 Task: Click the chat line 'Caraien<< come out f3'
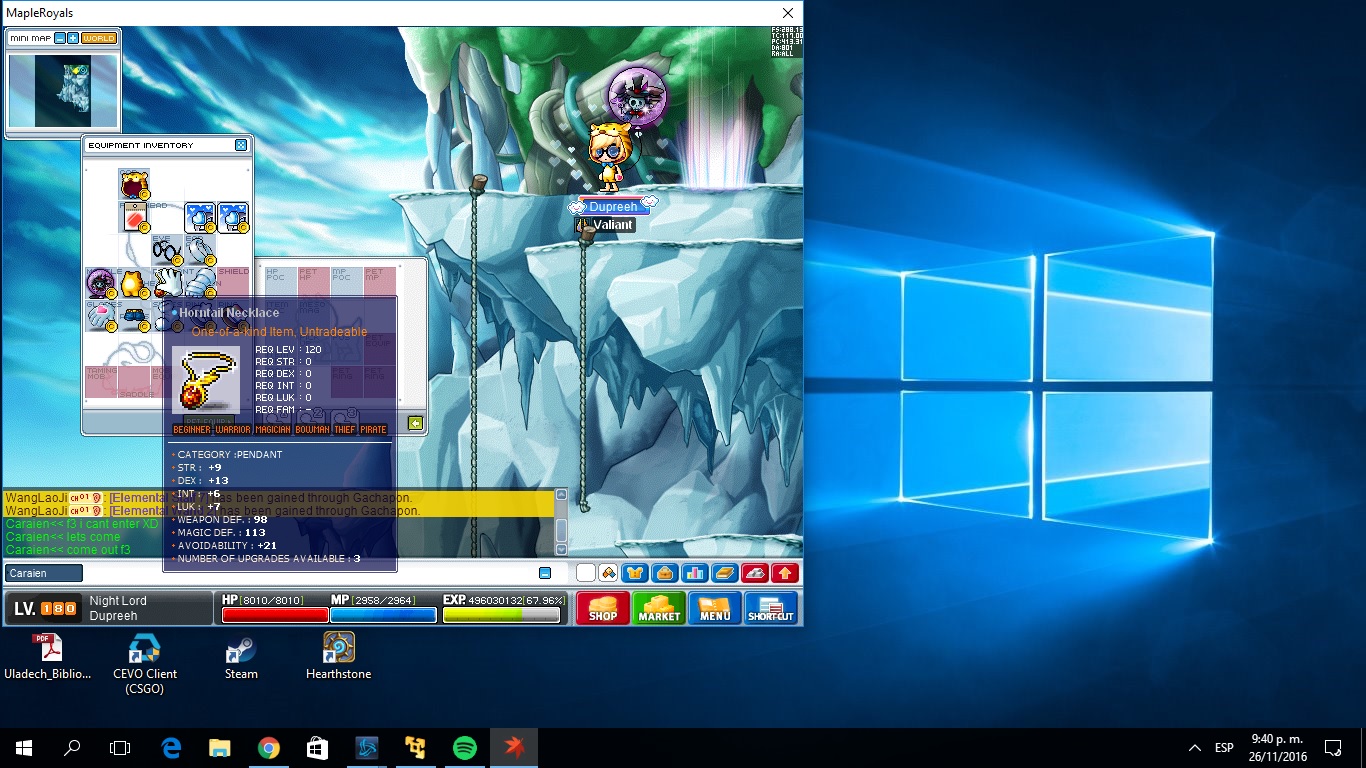click(68, 550)
